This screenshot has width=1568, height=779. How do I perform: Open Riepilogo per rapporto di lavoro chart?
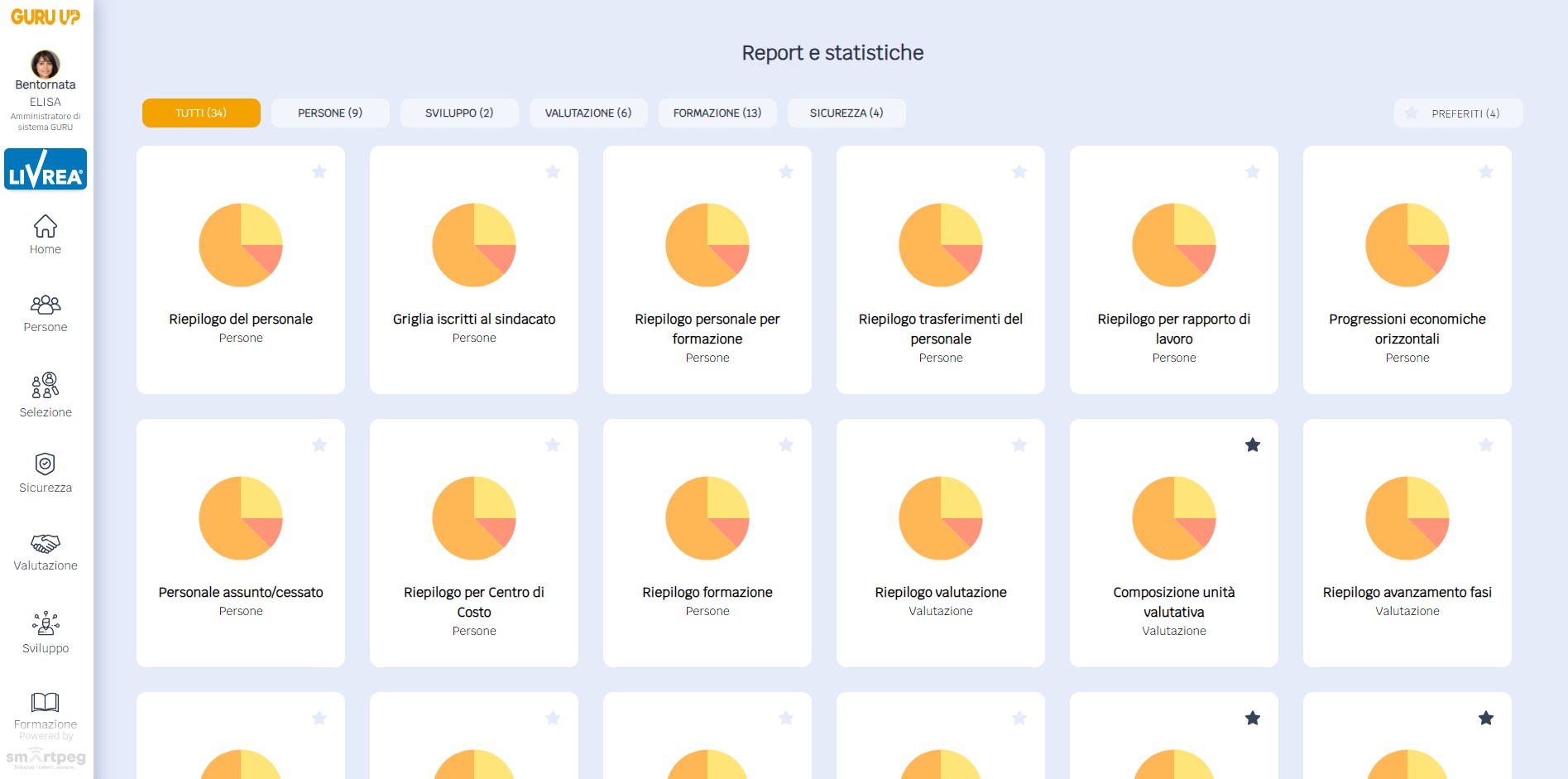(1174, 245)
